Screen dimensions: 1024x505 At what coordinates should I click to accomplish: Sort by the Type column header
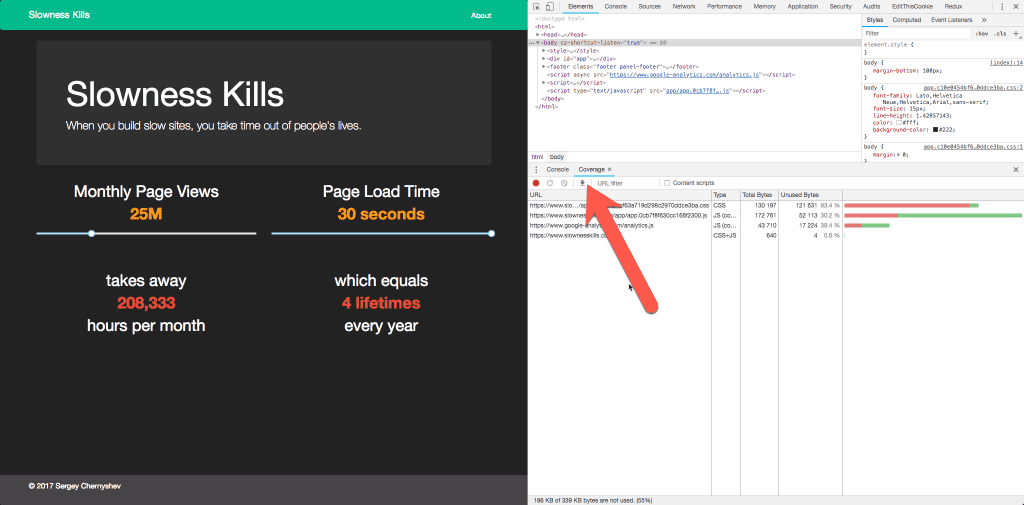coord(726,195)
